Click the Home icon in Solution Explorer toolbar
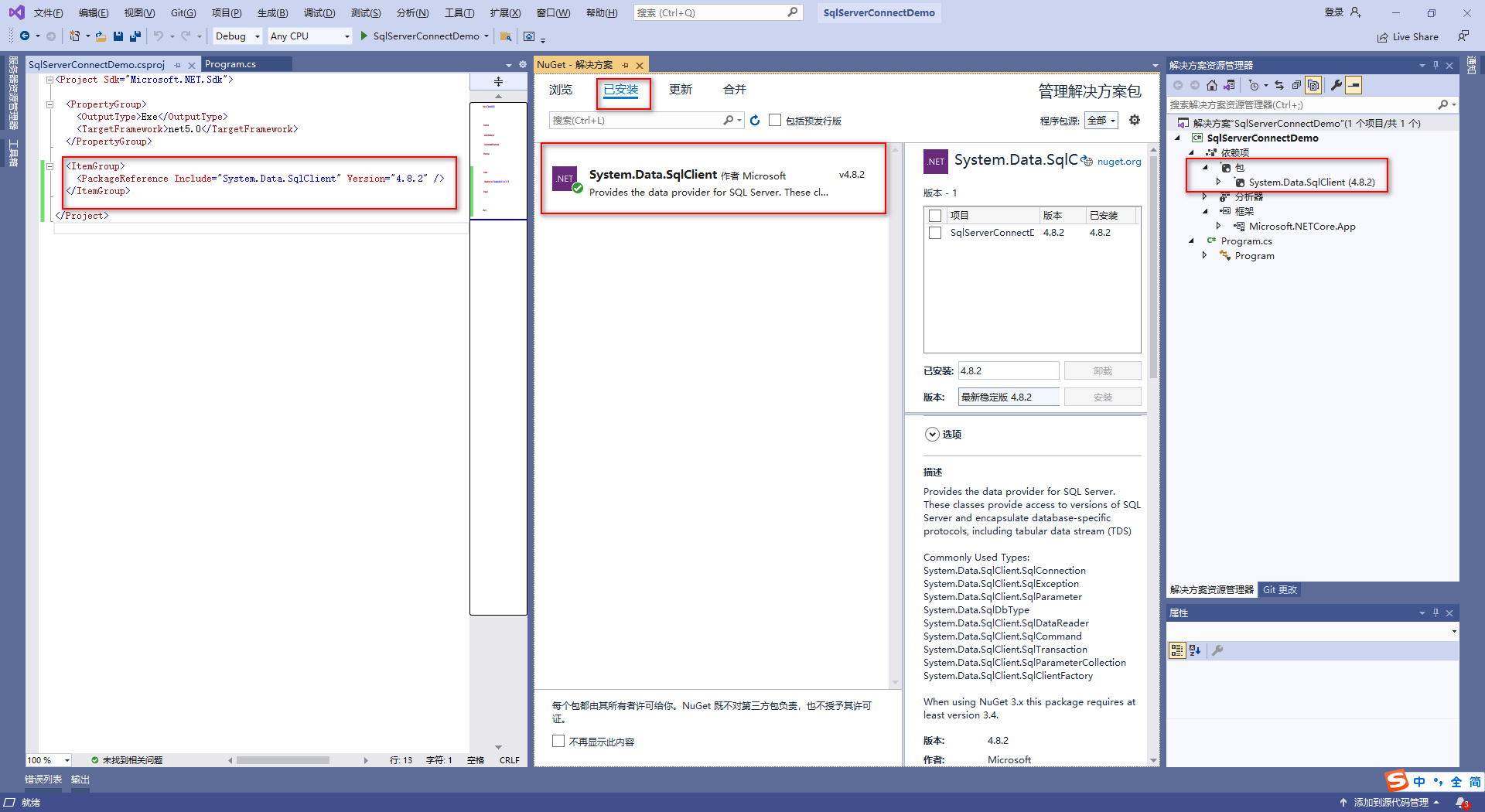 tap(1212, 85)
